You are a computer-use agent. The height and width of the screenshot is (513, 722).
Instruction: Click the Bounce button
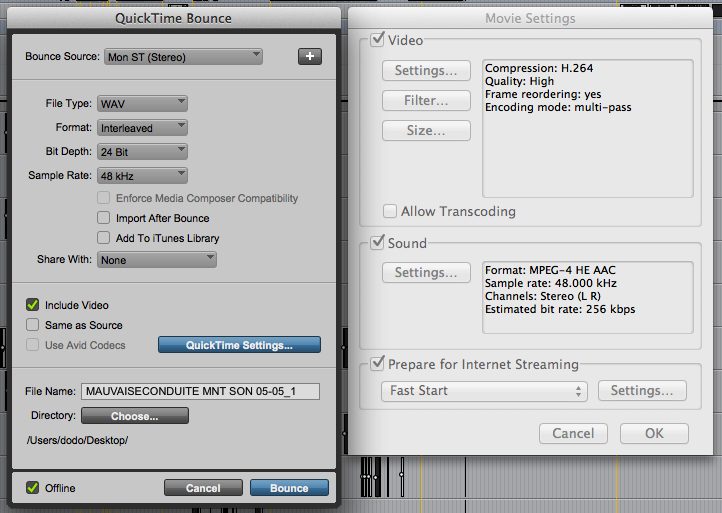point(289,488)
